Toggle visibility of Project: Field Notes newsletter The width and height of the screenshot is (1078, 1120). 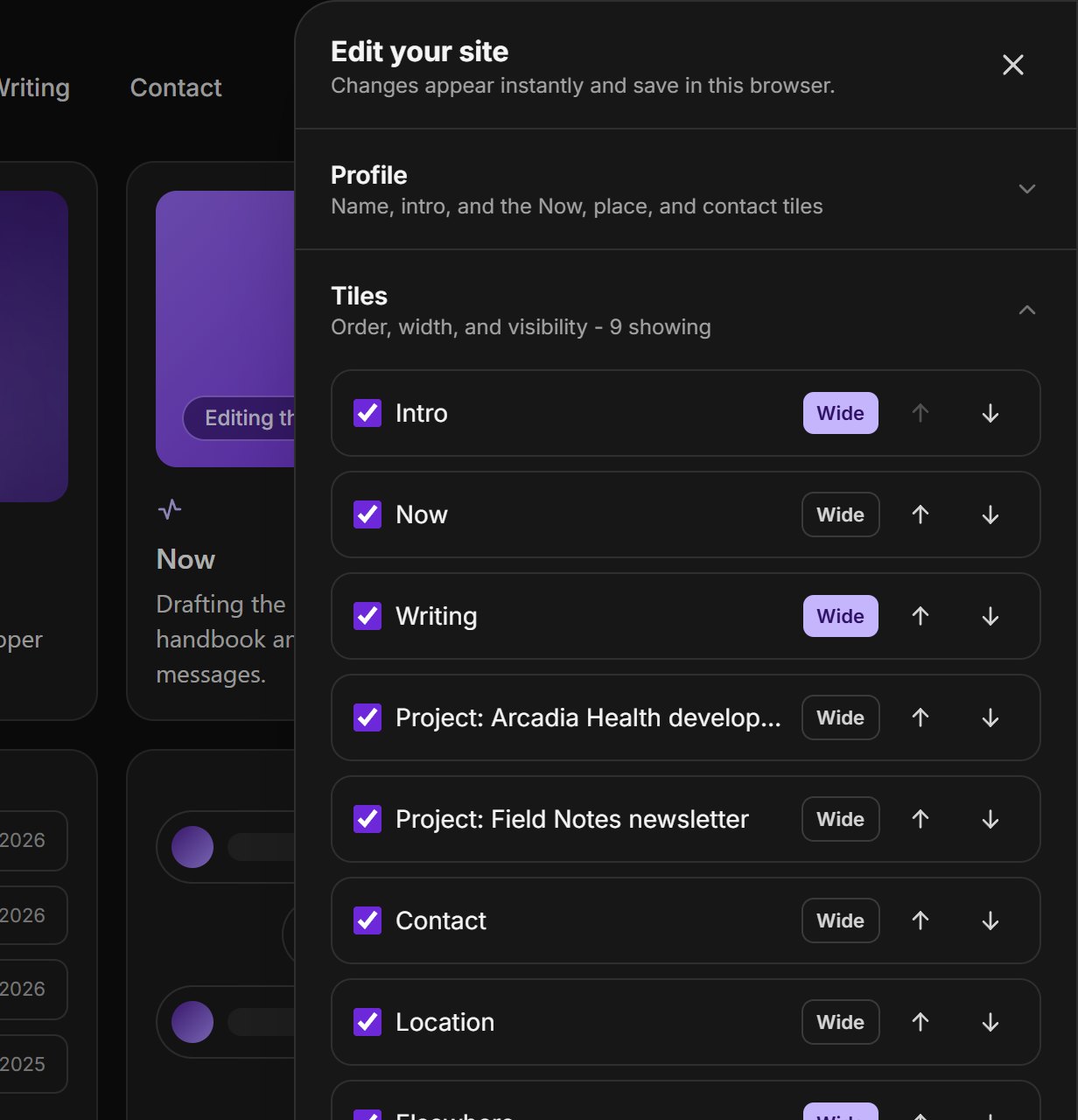pyautogui.click(x=367, y=819)
